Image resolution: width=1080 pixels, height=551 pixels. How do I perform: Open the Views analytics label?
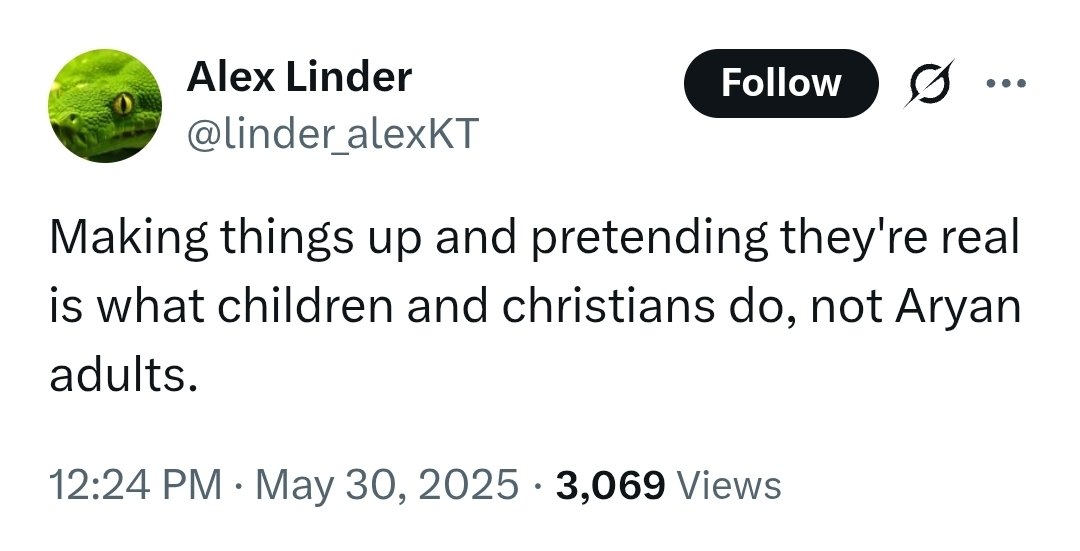click(x=729, y=485)
